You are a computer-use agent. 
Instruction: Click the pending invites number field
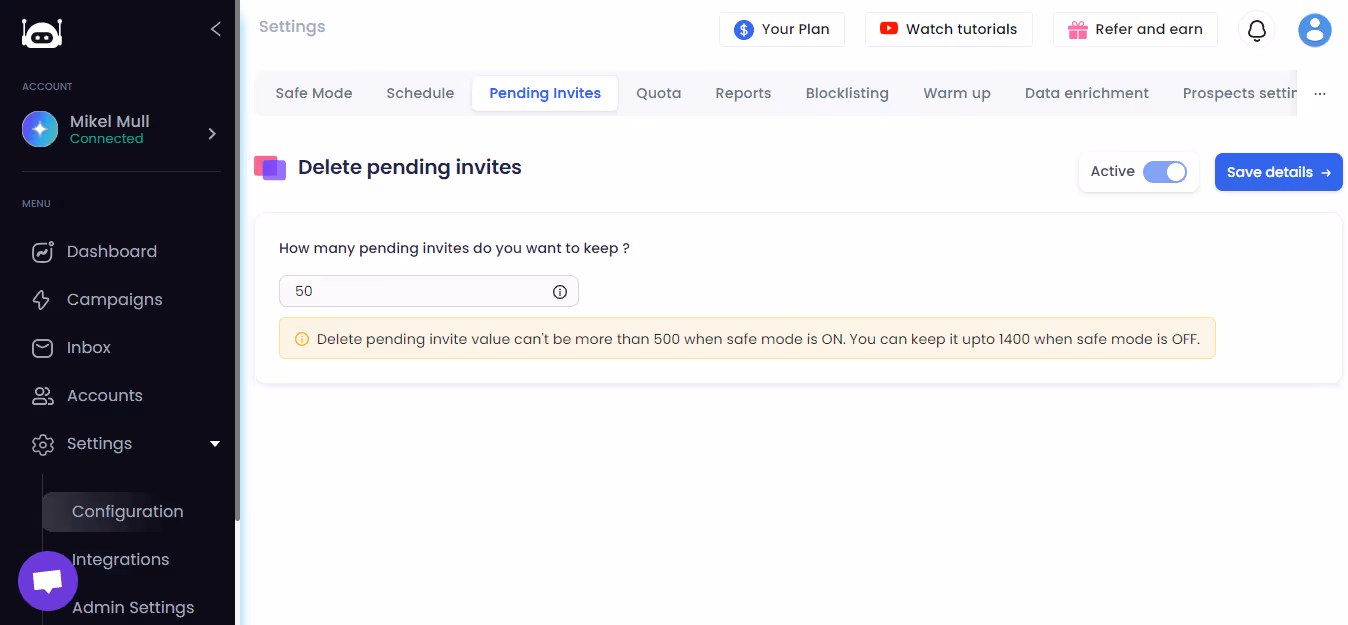click(x=420, y=291)
